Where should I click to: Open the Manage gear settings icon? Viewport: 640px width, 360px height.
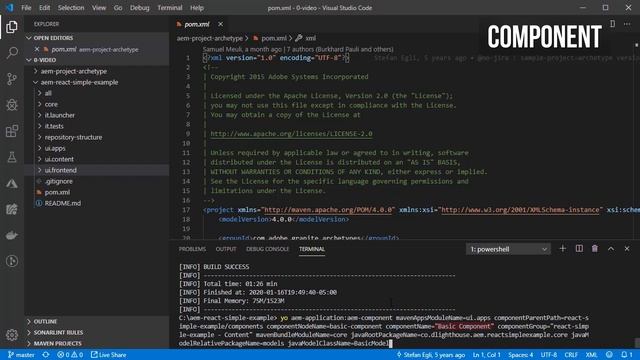(x=12, y=335)
